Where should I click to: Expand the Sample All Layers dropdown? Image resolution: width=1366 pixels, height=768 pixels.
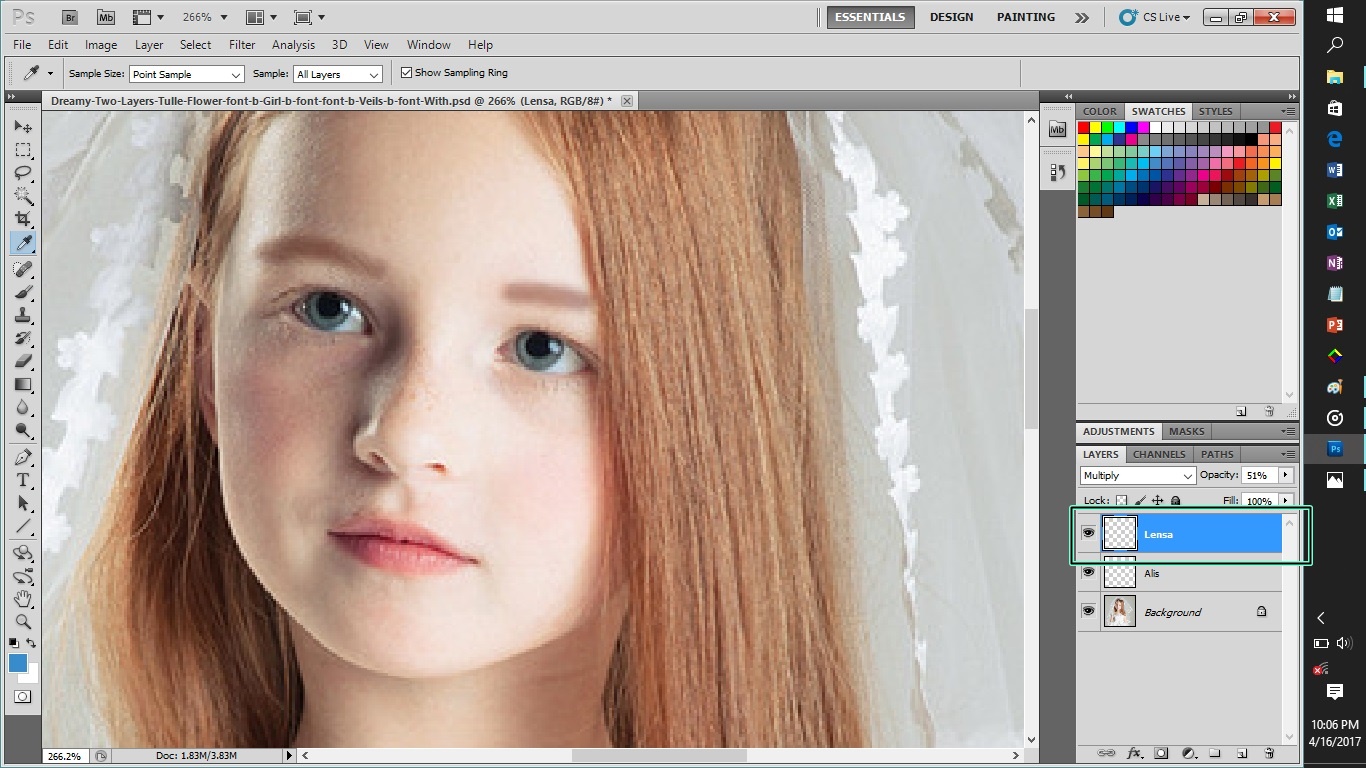338,75
